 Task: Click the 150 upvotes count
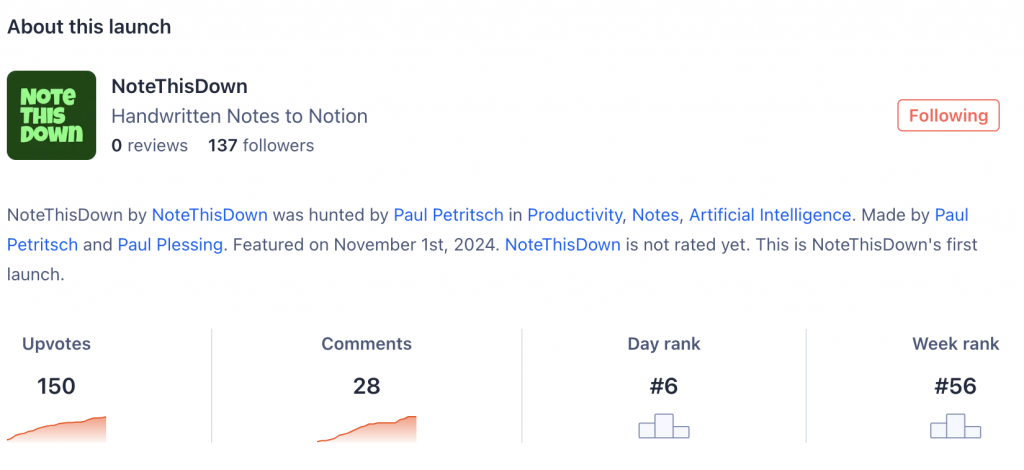(56, 386)
